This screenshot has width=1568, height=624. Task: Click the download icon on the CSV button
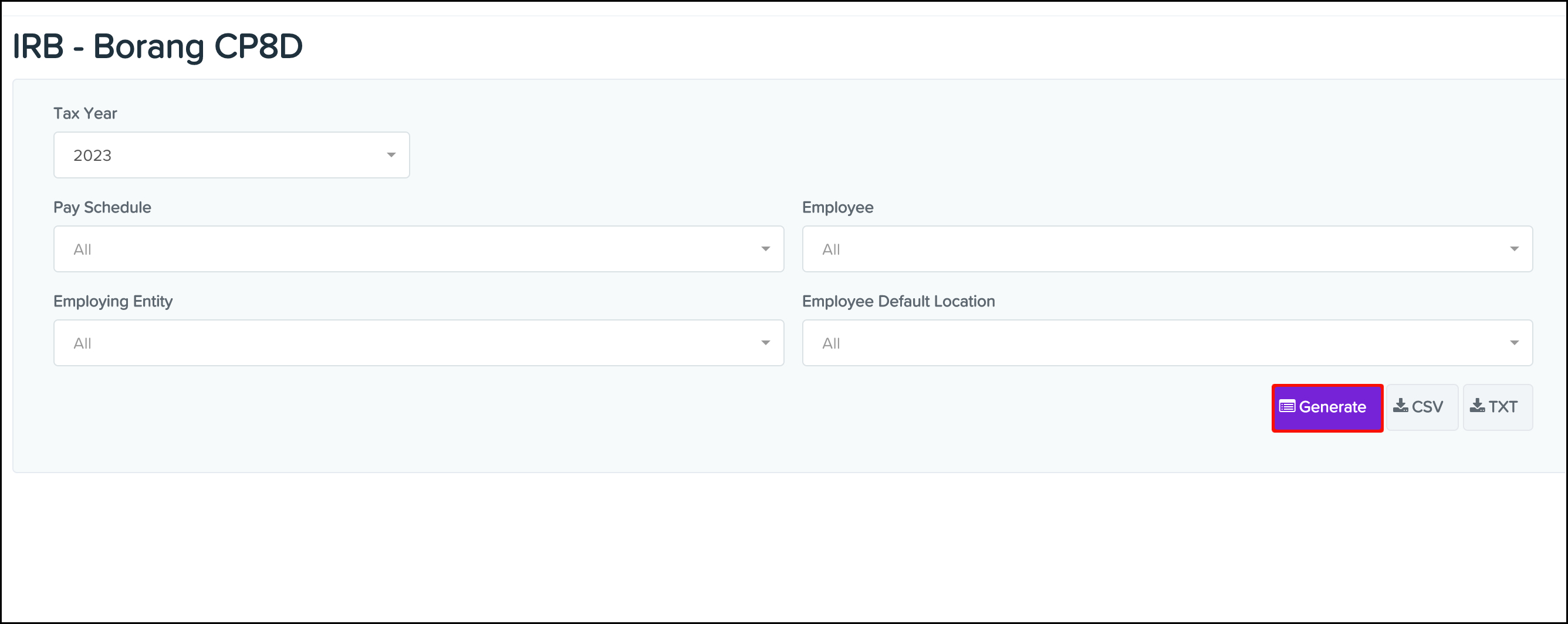coord(1402,406)
